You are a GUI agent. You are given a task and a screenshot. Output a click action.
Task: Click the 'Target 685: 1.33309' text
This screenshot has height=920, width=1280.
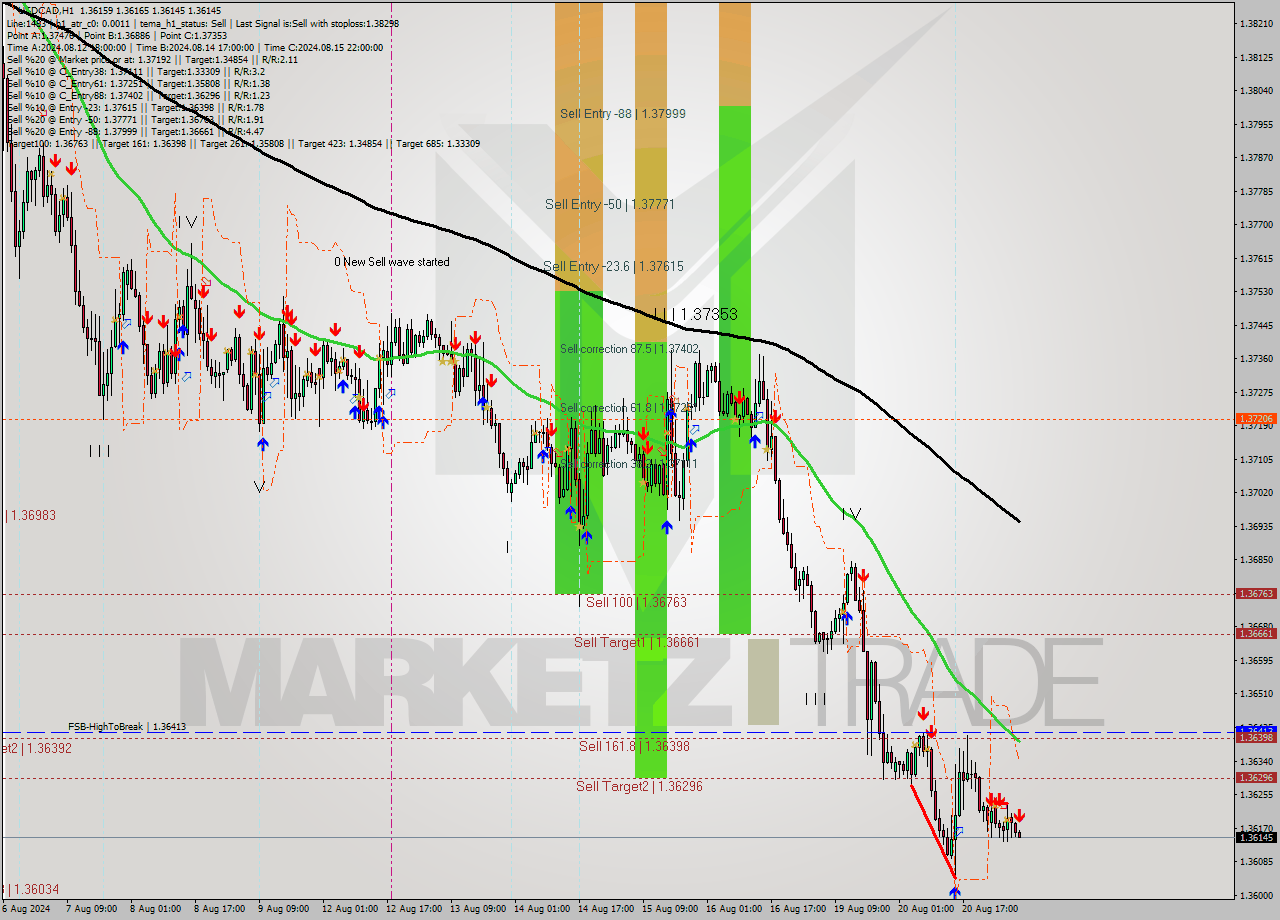[x=438, y=144]
